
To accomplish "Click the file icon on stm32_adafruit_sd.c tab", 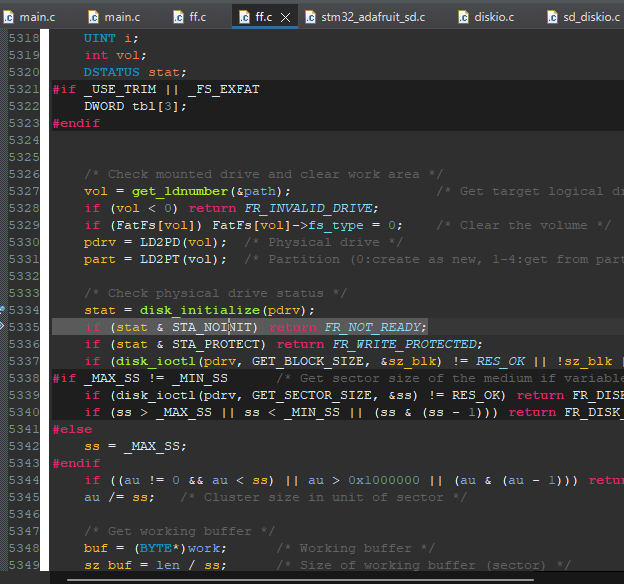I will [310, 17].
